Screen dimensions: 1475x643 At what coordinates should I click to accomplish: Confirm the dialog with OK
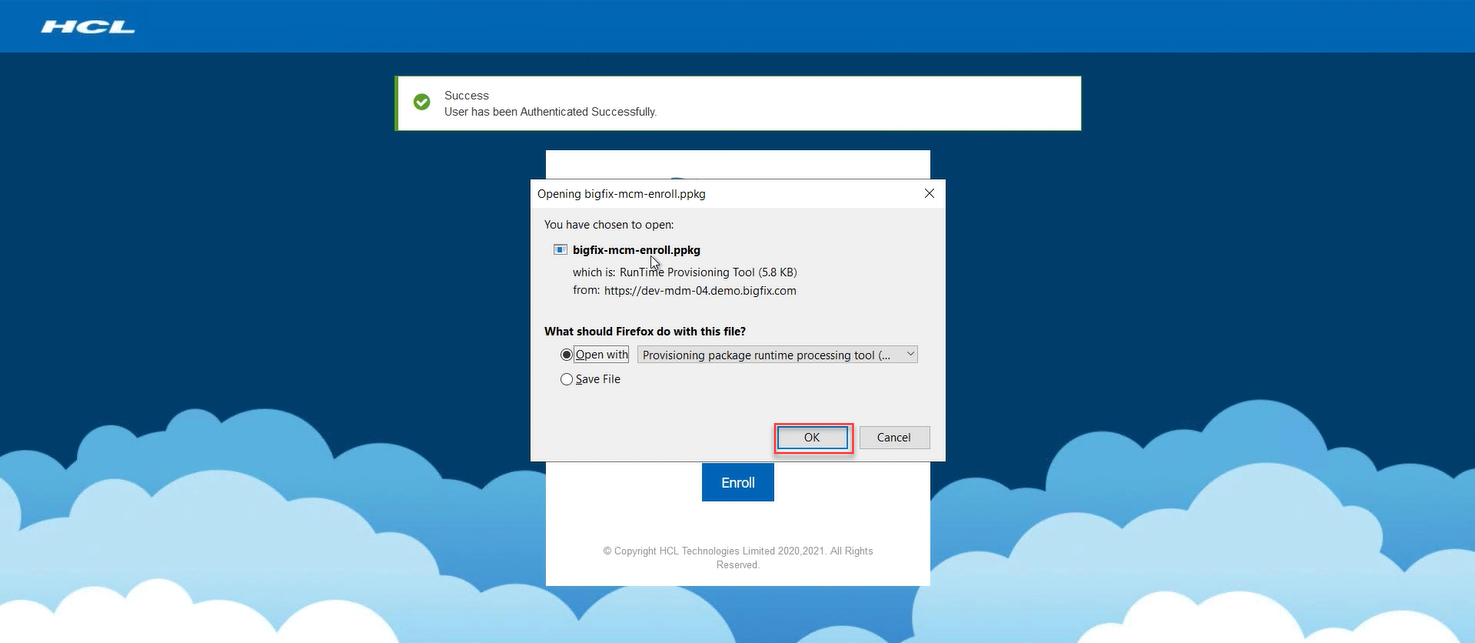pyautogui.click(x=812, y=437)
